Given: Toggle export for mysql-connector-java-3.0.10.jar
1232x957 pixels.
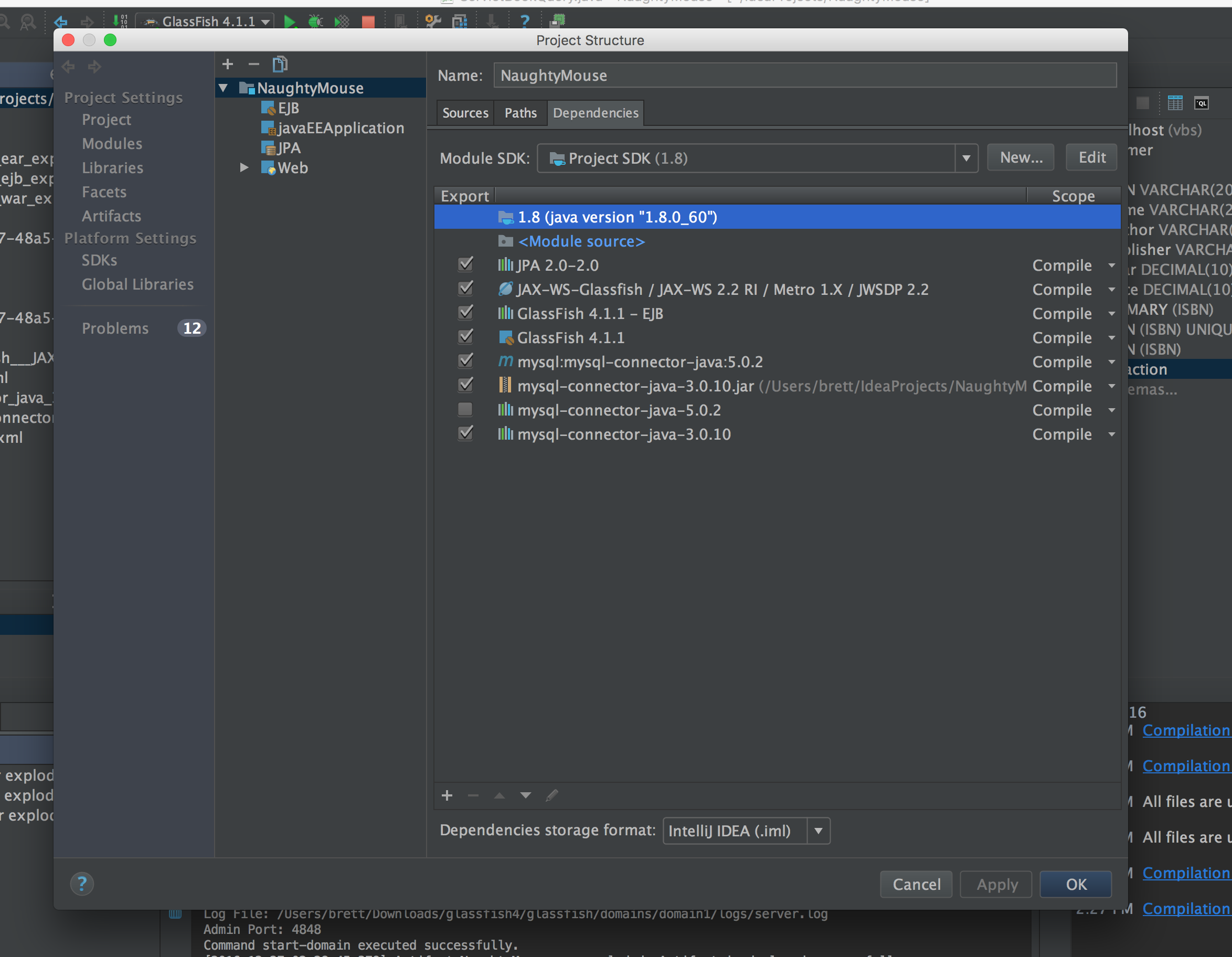Looking at the screenshot, I should tap(465, 385).
